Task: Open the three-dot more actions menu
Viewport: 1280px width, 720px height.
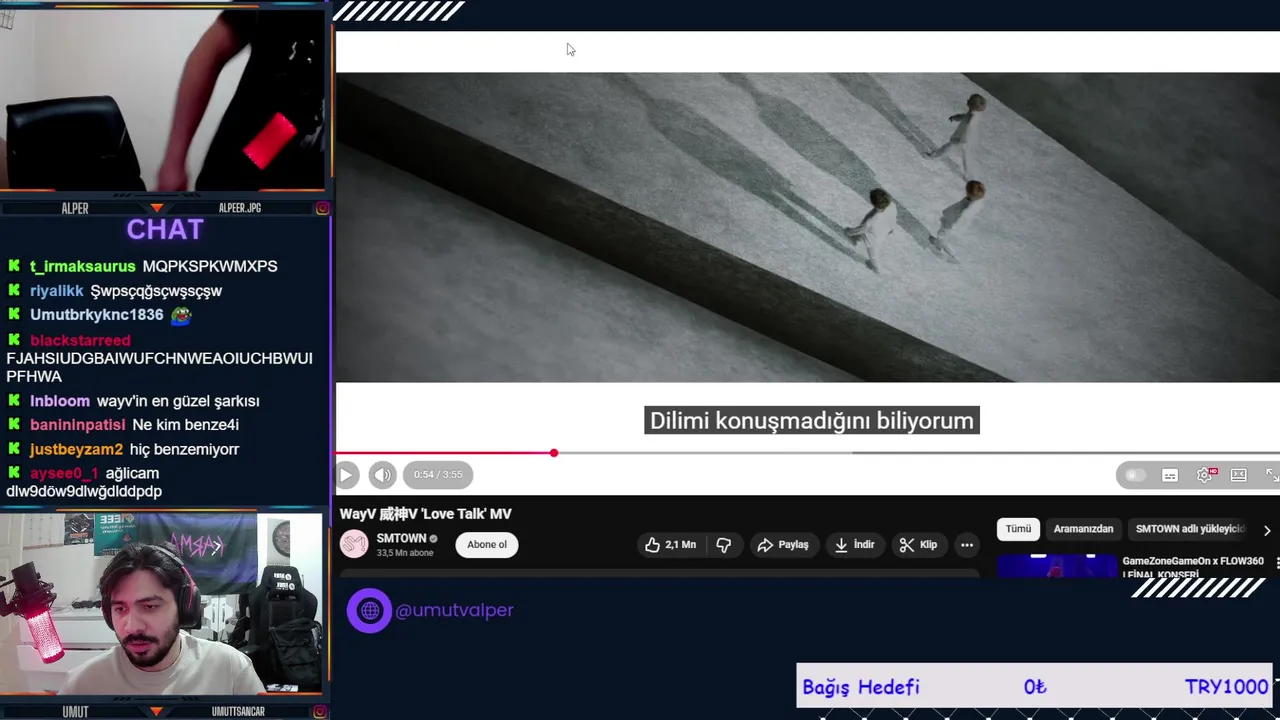Action: 967,544
